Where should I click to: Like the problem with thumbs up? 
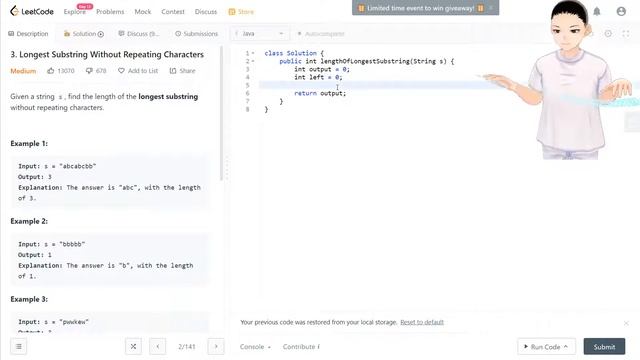tap(60, 71)
